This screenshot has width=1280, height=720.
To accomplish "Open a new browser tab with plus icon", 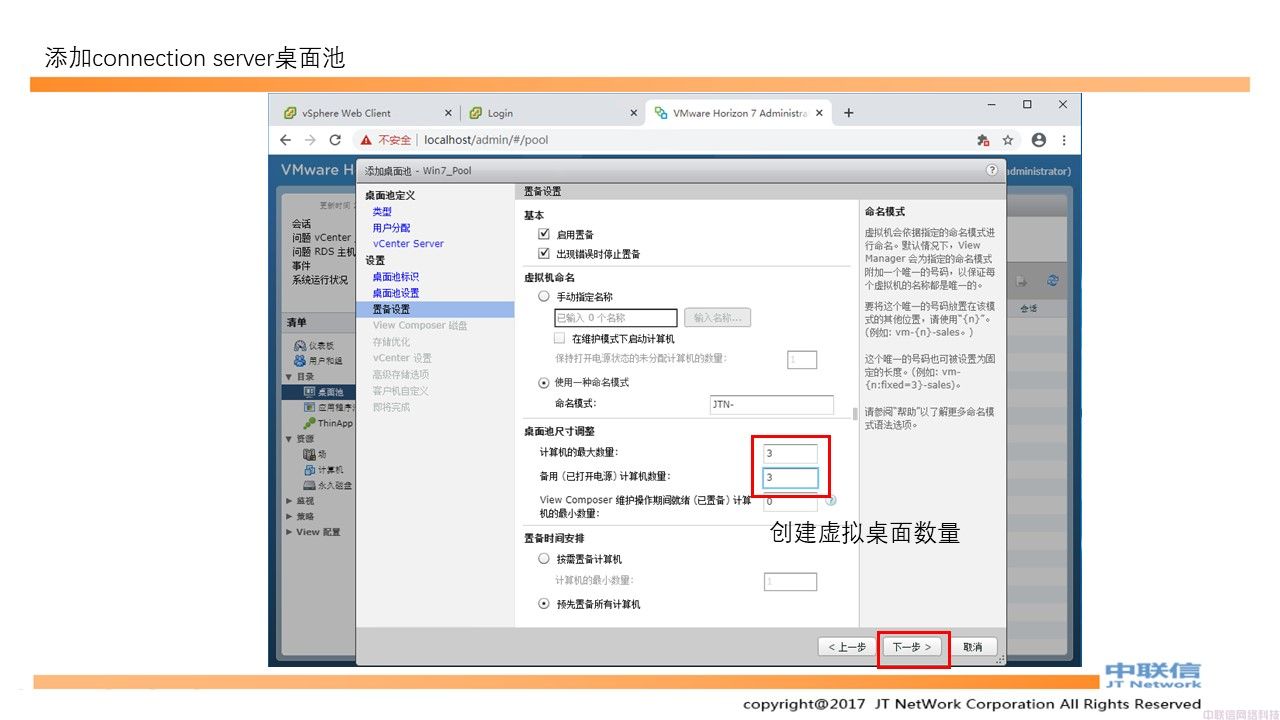I will [848, 113].
